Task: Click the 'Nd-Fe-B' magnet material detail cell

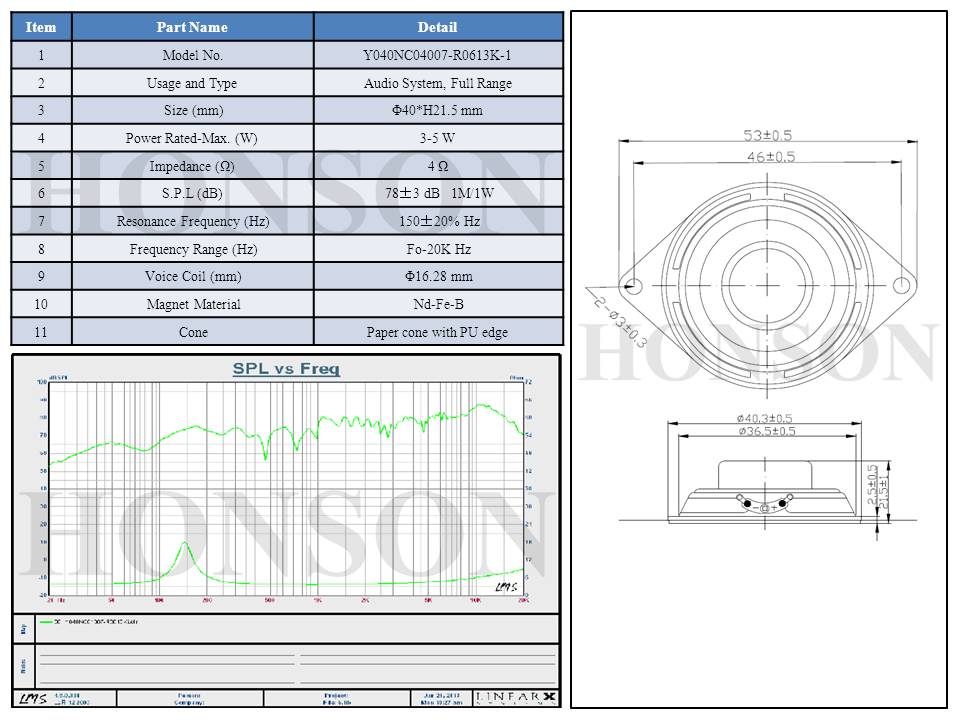Action: [437, 304]
